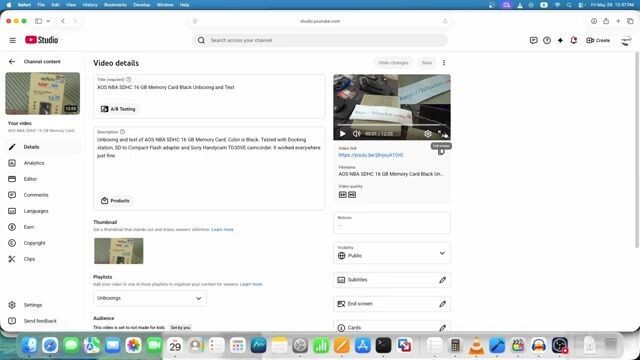
Task: Click the YouTube Studio logo
Action: [42, 40]
